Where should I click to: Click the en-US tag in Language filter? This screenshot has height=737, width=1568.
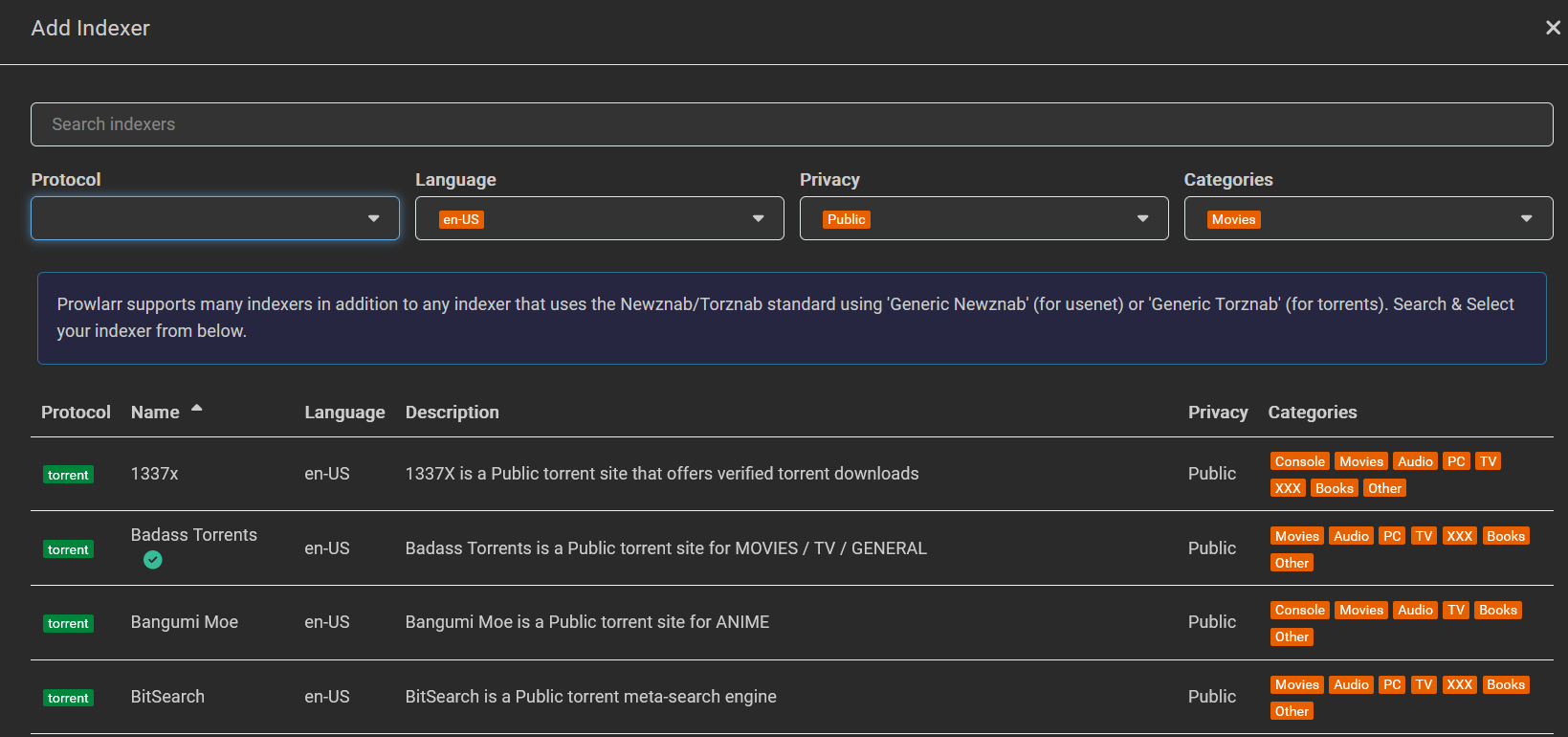point(461,219)
